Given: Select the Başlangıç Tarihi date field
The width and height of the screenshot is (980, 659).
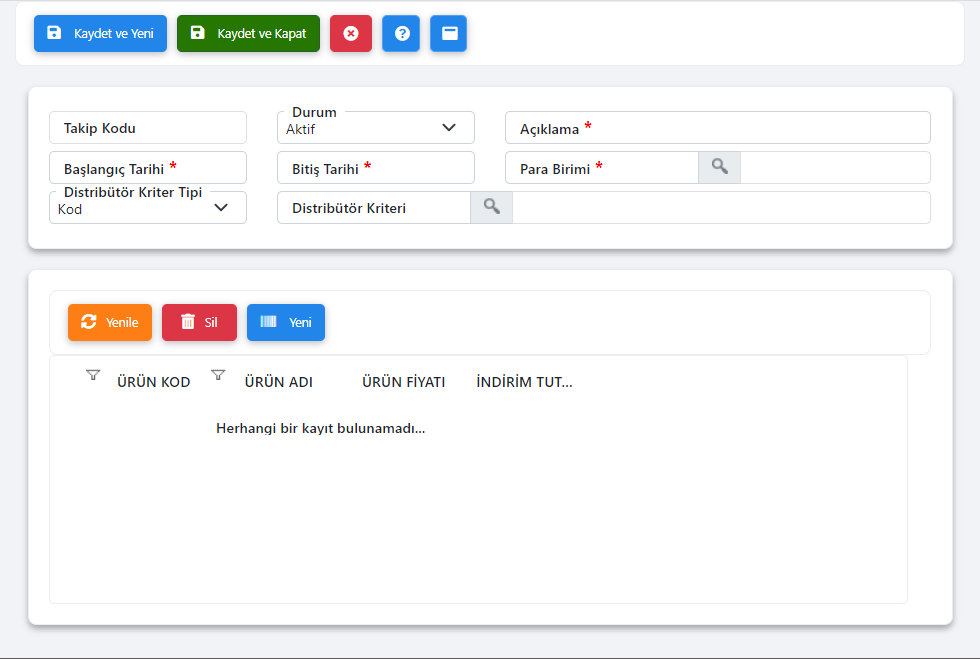Looking at the screenshot, I should (x=148, y=168).
